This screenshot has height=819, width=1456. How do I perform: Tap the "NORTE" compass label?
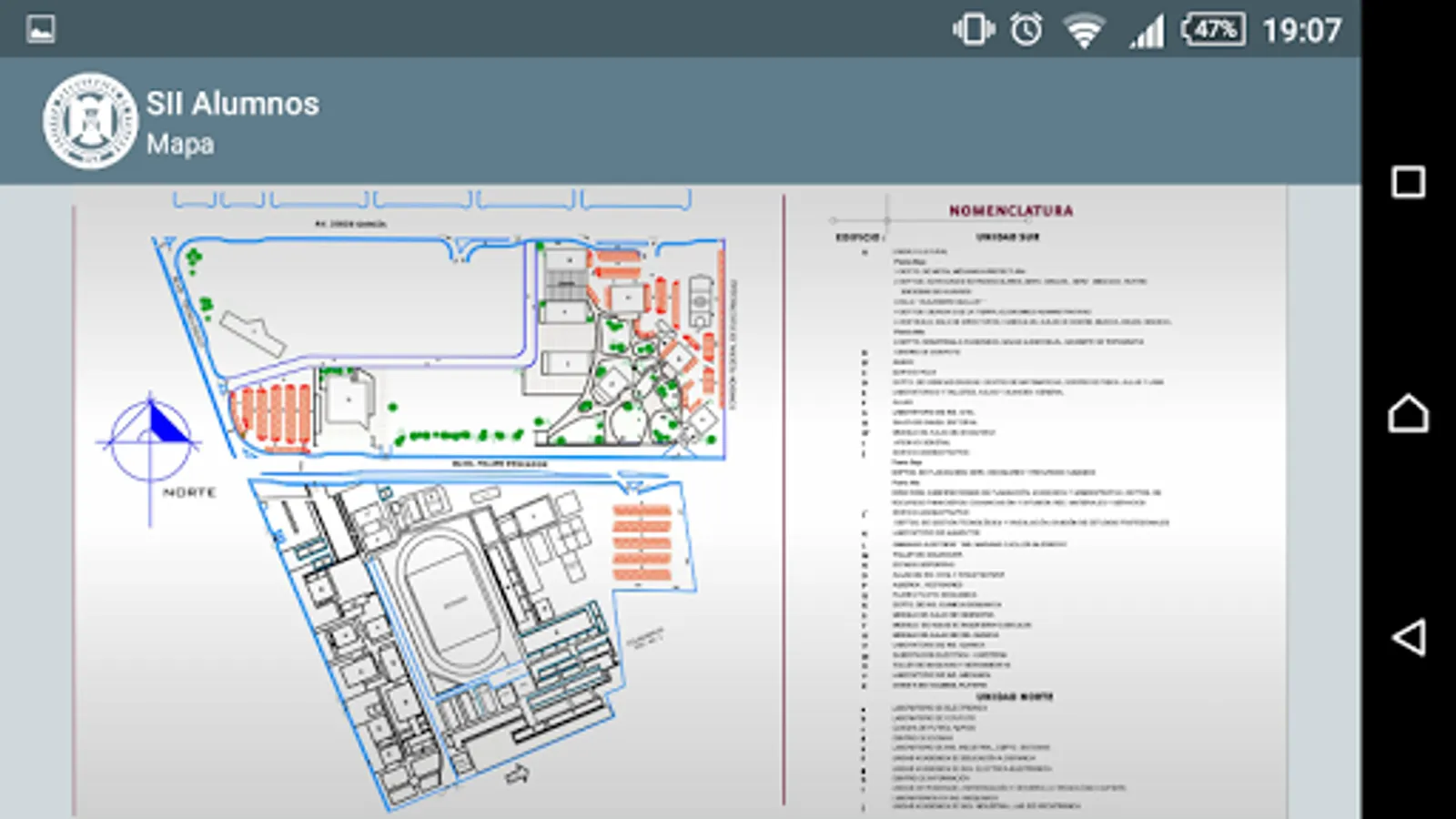click(x=189, y=492)
